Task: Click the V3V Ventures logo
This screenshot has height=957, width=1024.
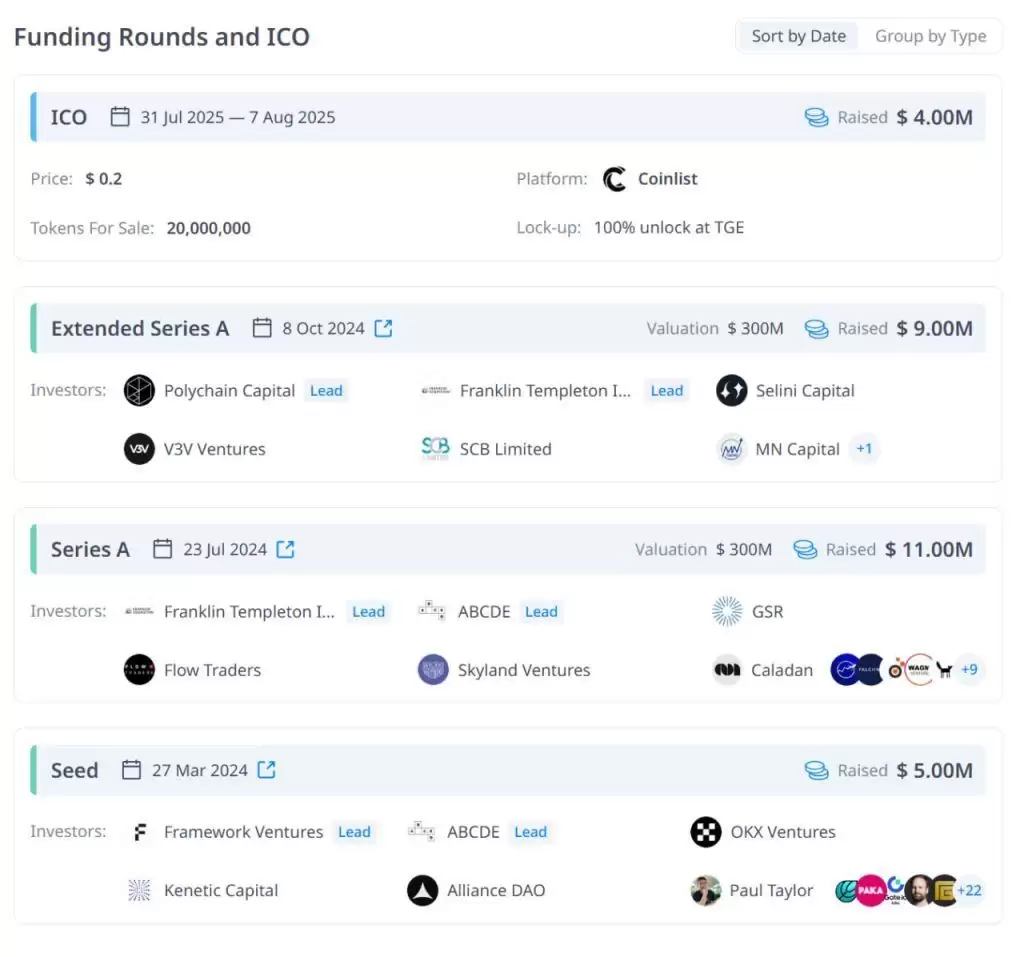Action: [139, 449]
